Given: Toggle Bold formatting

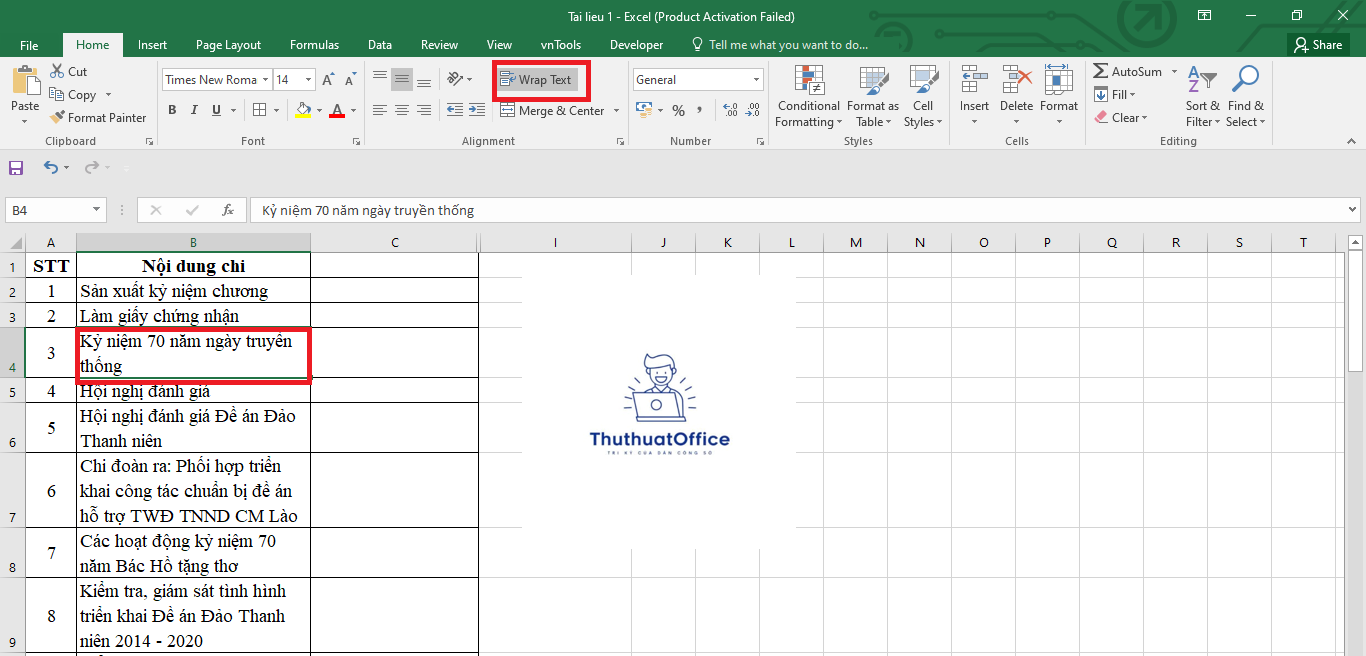Looking at the screenshot, I should [172, 110].
